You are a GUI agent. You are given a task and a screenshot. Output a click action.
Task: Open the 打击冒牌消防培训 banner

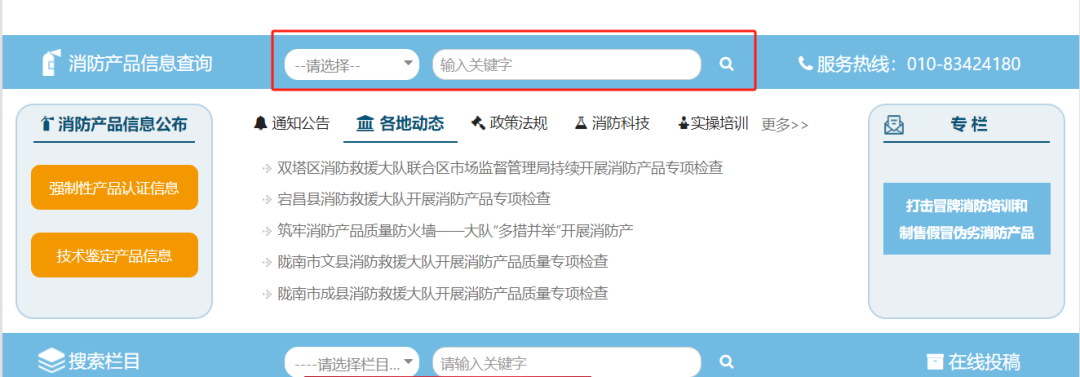tap(966, 219)
